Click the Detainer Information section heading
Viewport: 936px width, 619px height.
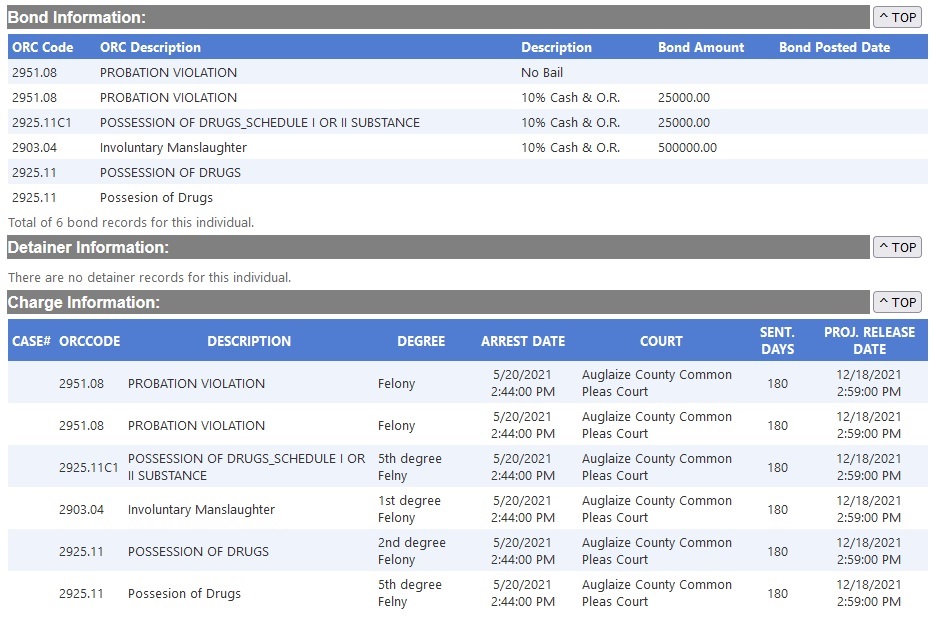pos(88,247)
